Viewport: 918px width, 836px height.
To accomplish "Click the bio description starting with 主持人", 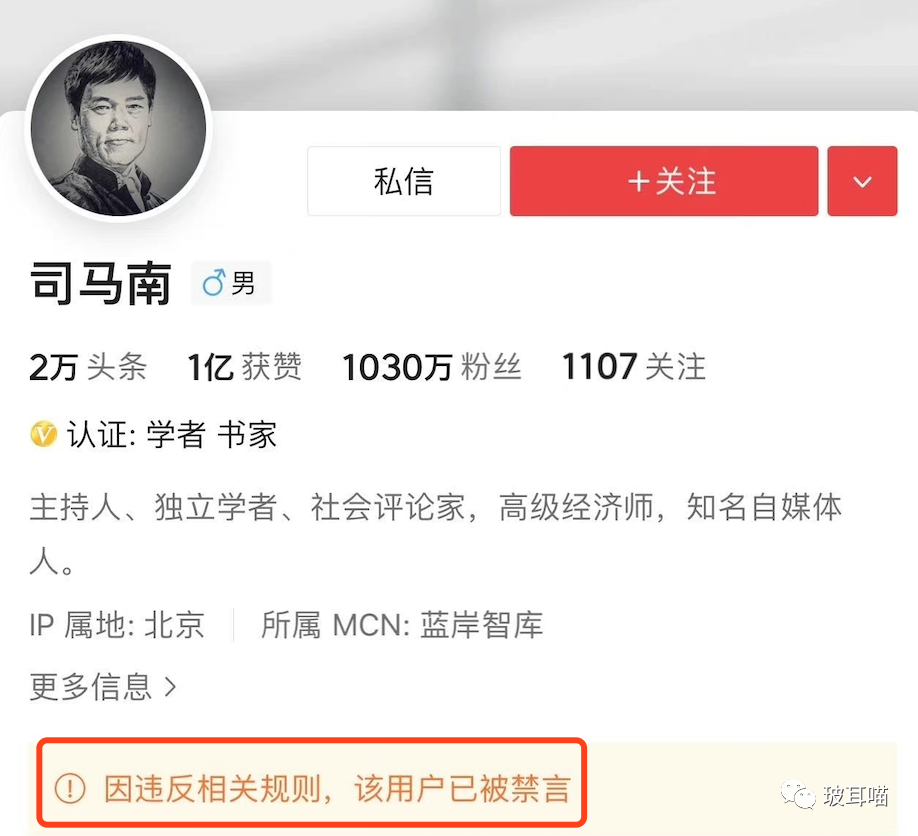I will 436,534.
